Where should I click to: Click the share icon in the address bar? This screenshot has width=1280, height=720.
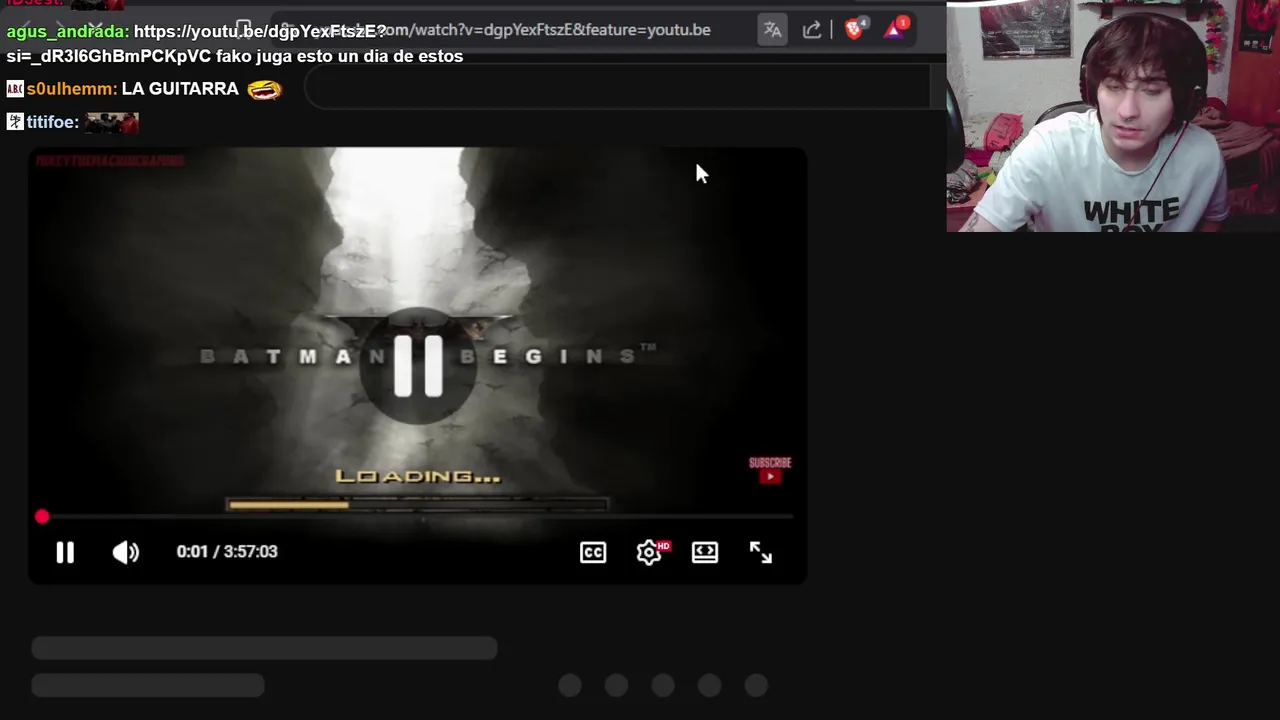[812, 30]
